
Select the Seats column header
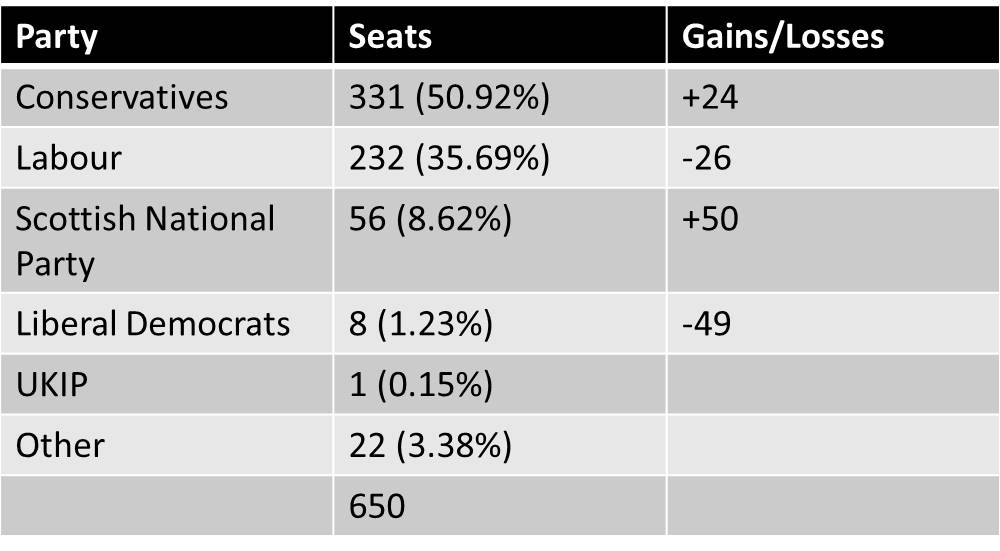click(390, 36)
